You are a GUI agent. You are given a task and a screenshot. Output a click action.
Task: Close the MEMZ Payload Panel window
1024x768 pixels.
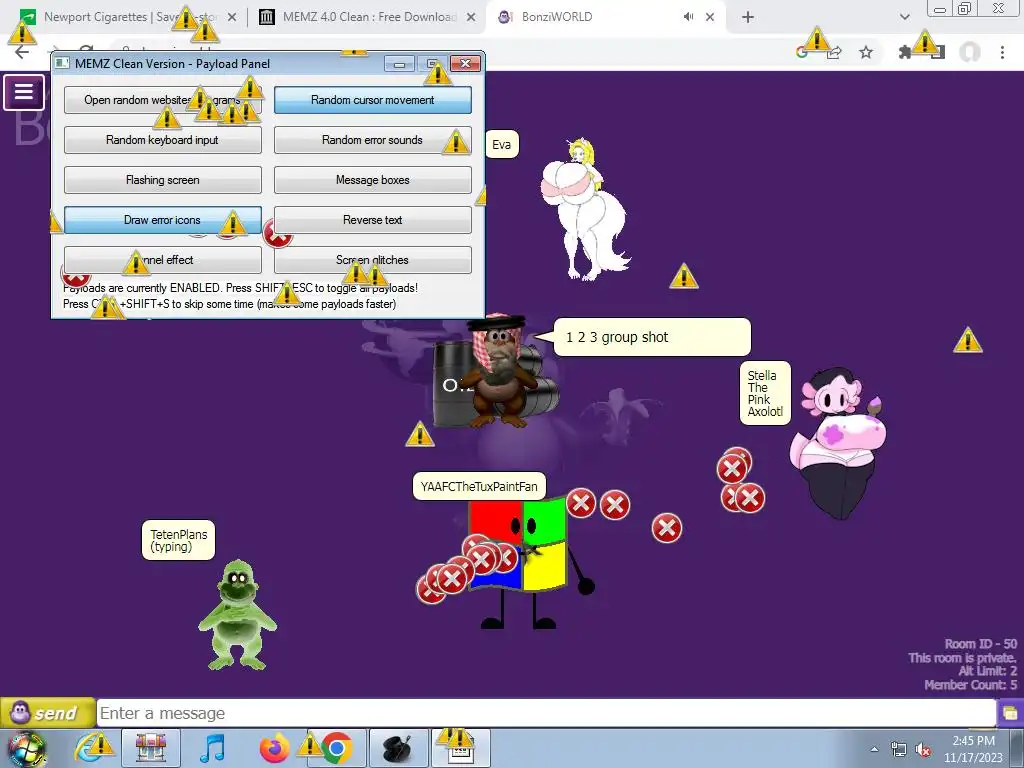pos(466,63)
